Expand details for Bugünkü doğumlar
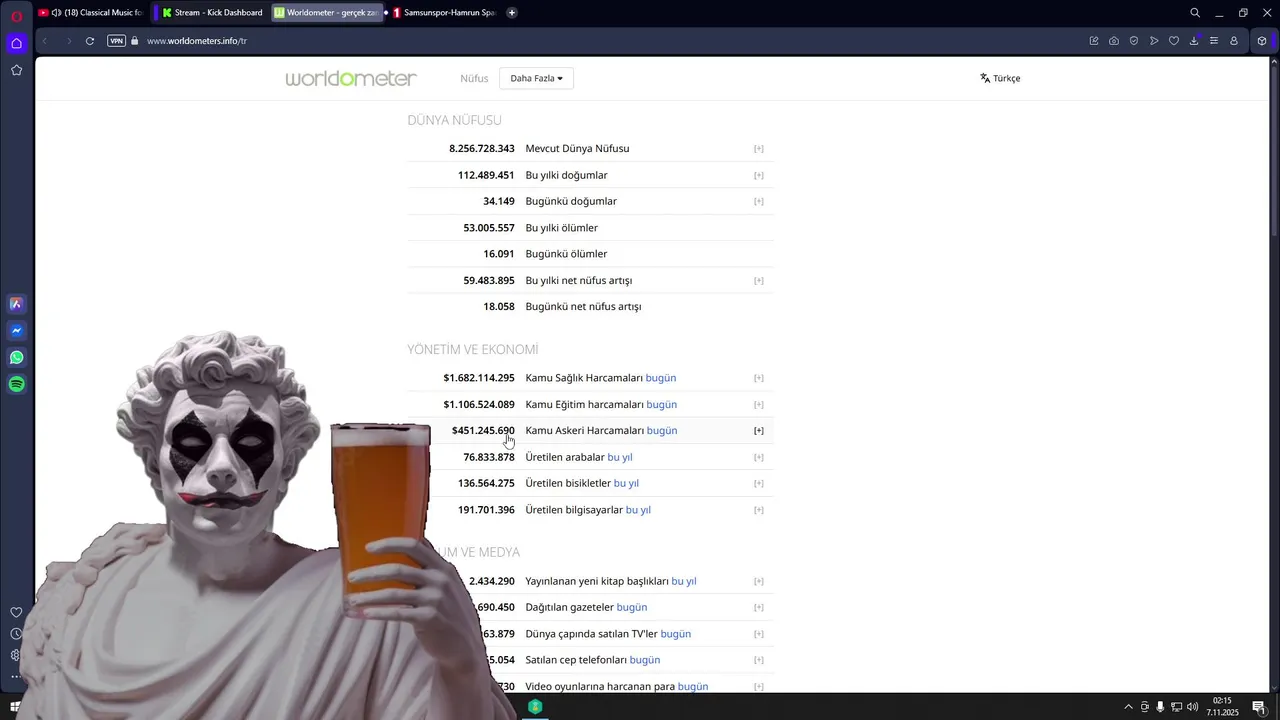 pos(759,201)
